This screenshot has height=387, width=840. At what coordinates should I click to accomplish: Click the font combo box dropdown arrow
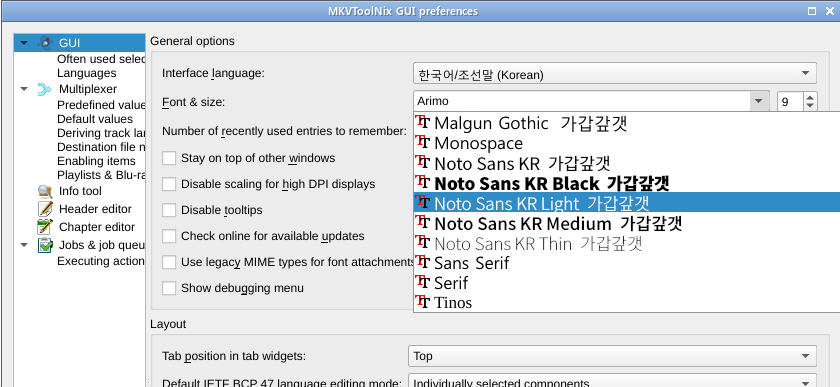coord(758,101)
